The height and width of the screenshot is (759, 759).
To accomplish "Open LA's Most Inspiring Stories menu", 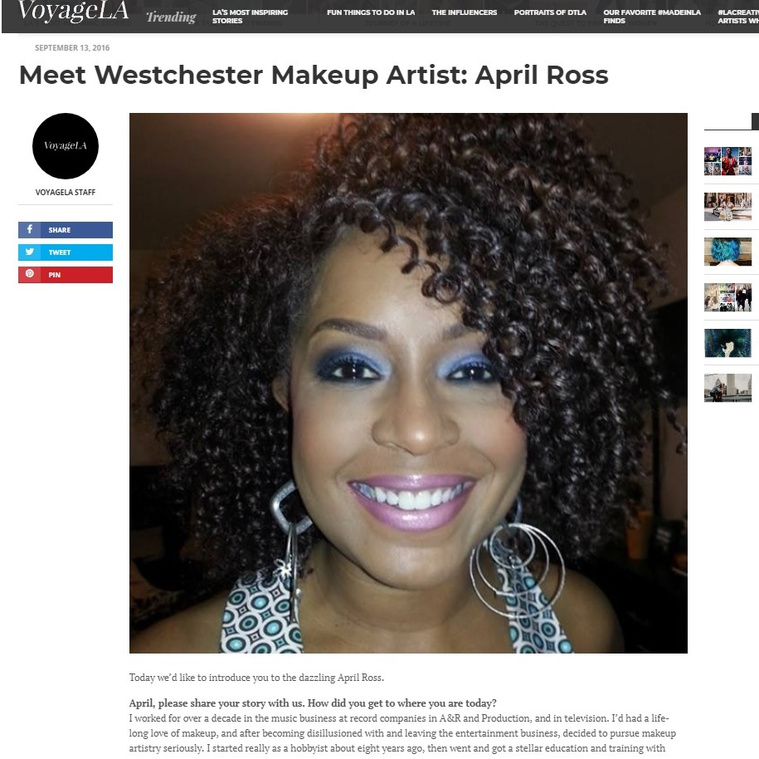I will [x=250, y=16].
